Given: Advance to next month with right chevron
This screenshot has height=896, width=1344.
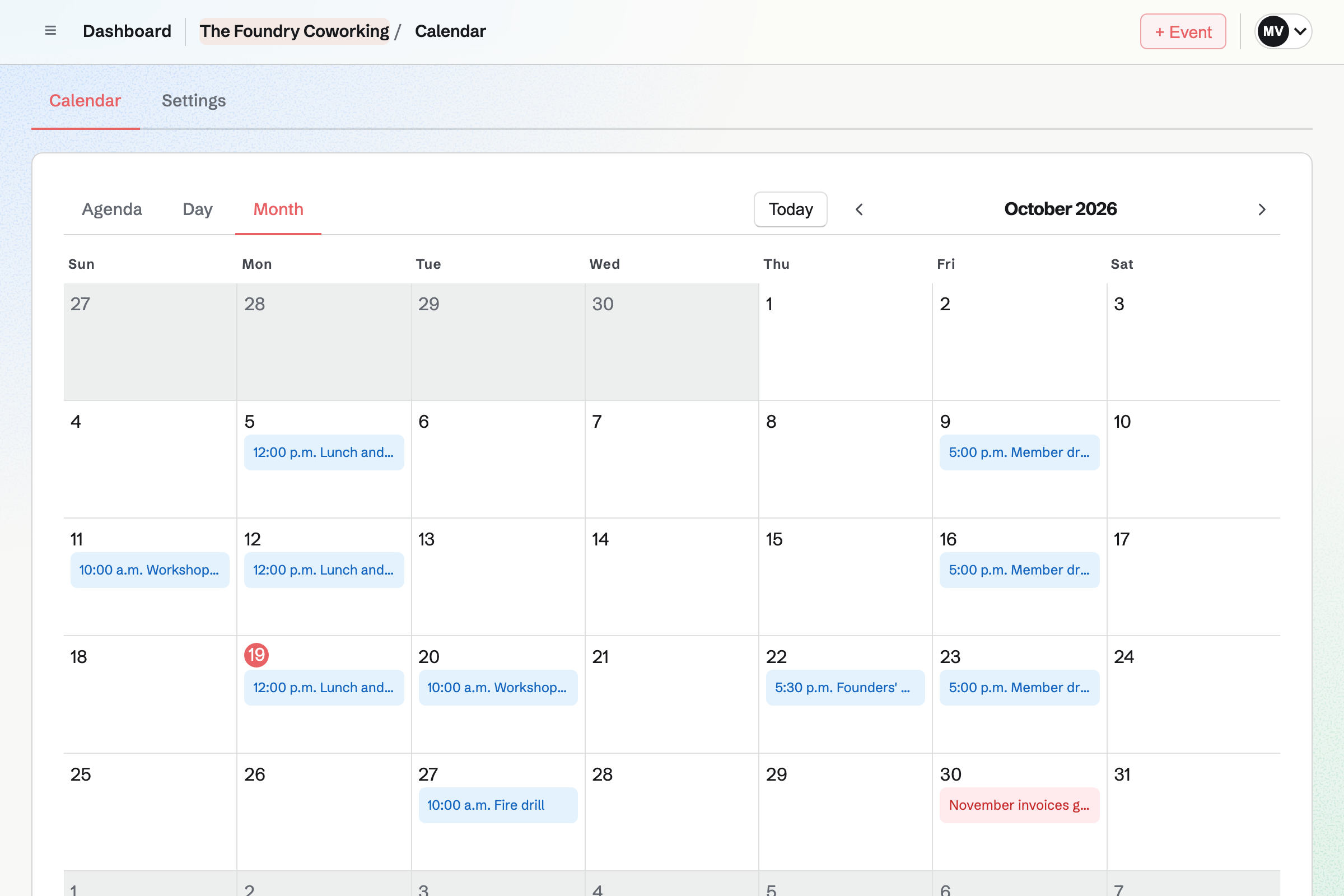Looking at the screenshot, I should pyautogui.click(x=1262, y=209).
